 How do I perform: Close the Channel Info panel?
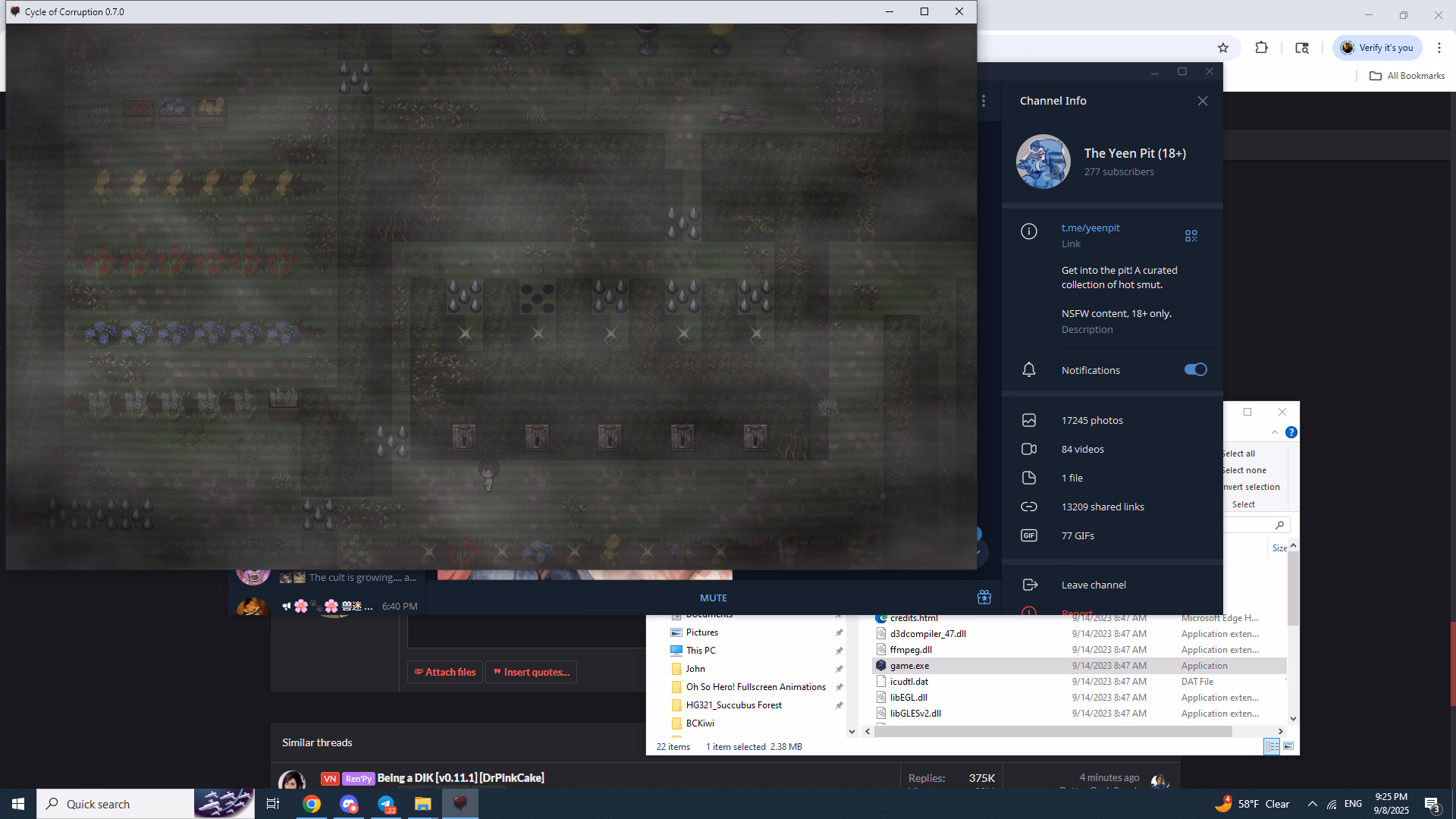click(x=1202, y=101)
